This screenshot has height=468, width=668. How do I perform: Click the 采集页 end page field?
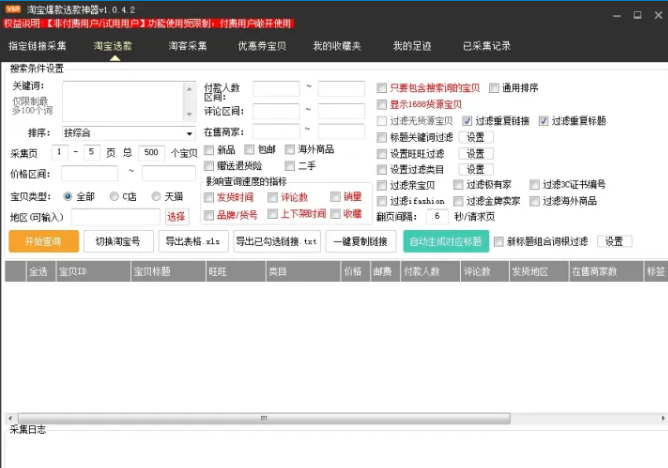[x=91, y=152]
